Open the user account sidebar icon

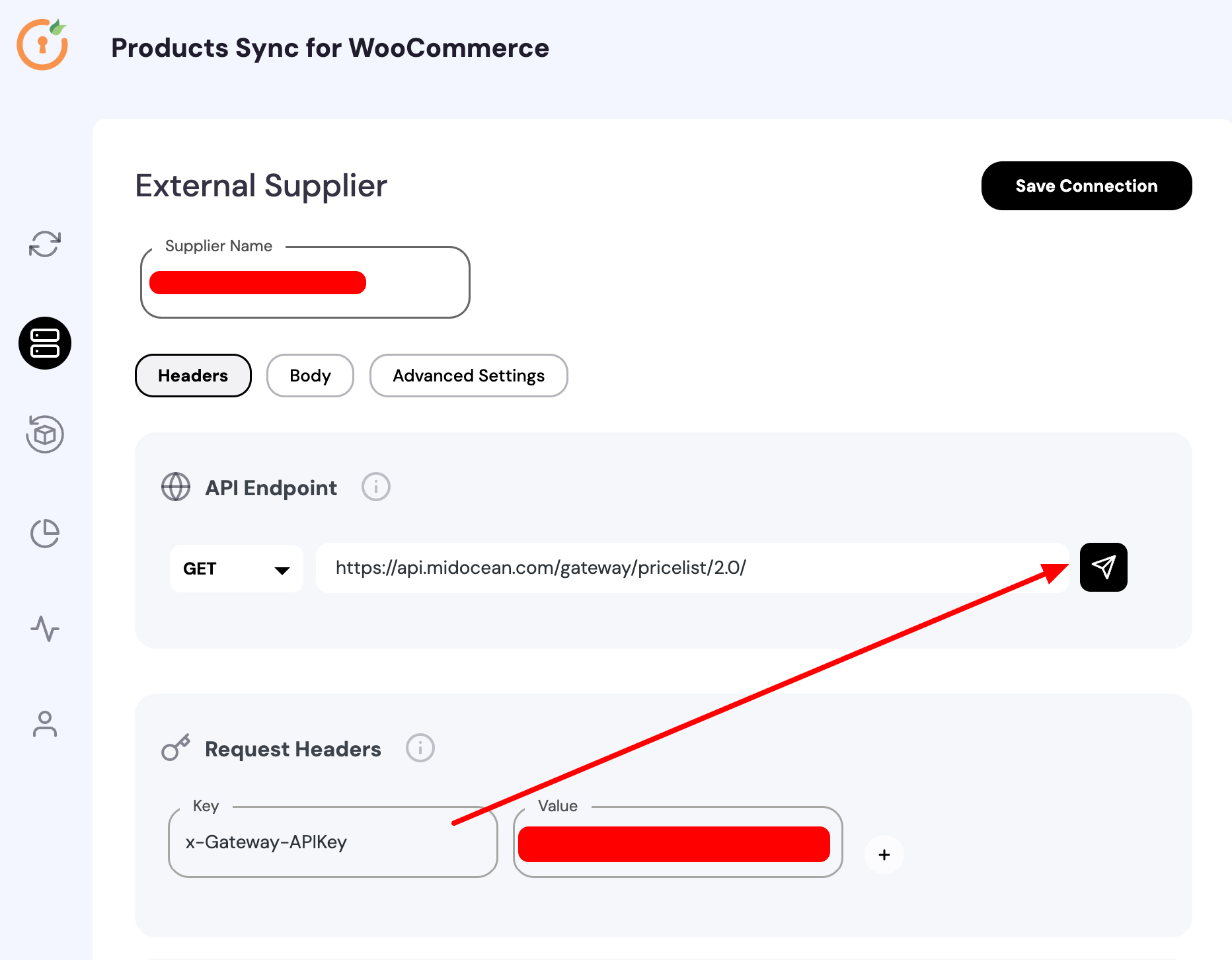pos(45,724)
